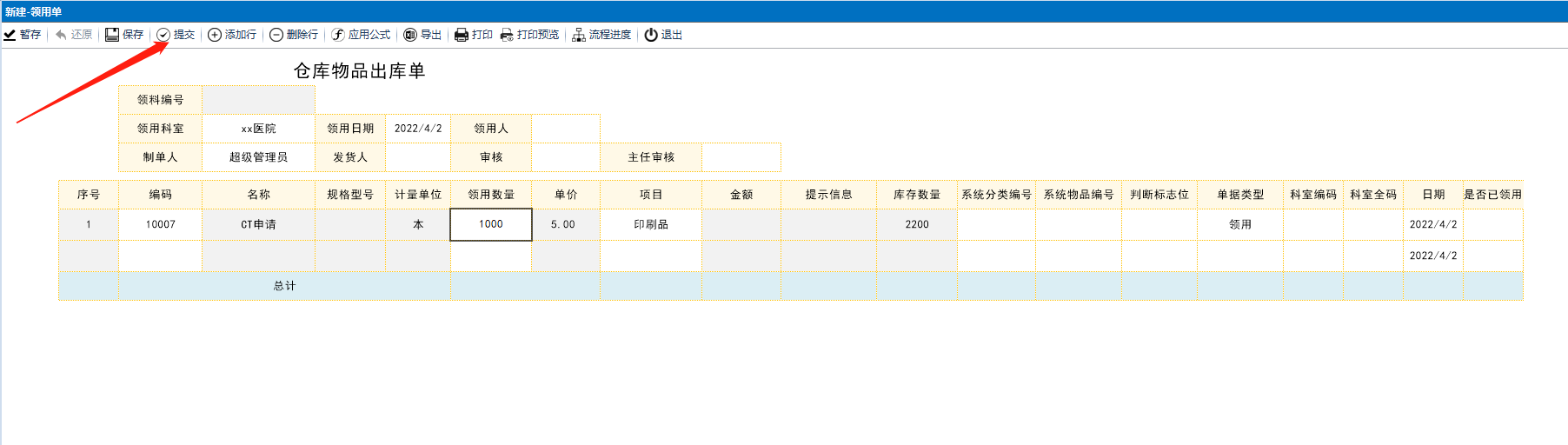Viewport: 1568px width, 445px height.
Task: Click the empty 领用人 input field
Action: click(565, 129)
